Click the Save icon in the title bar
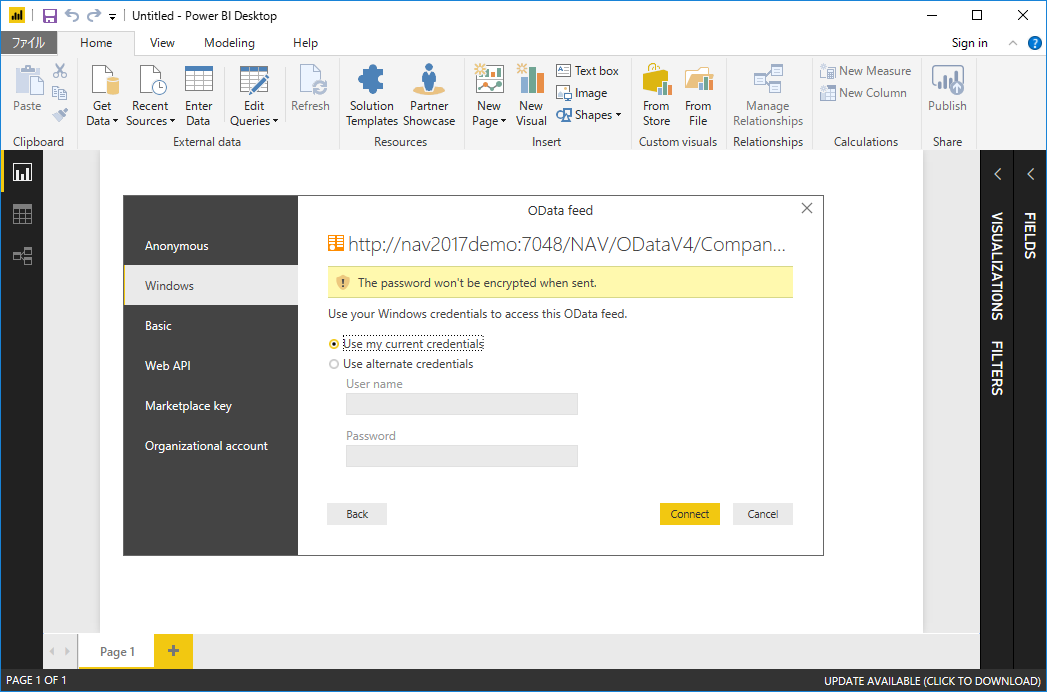Screen dimensions: 1047x692 pos(49,15)
